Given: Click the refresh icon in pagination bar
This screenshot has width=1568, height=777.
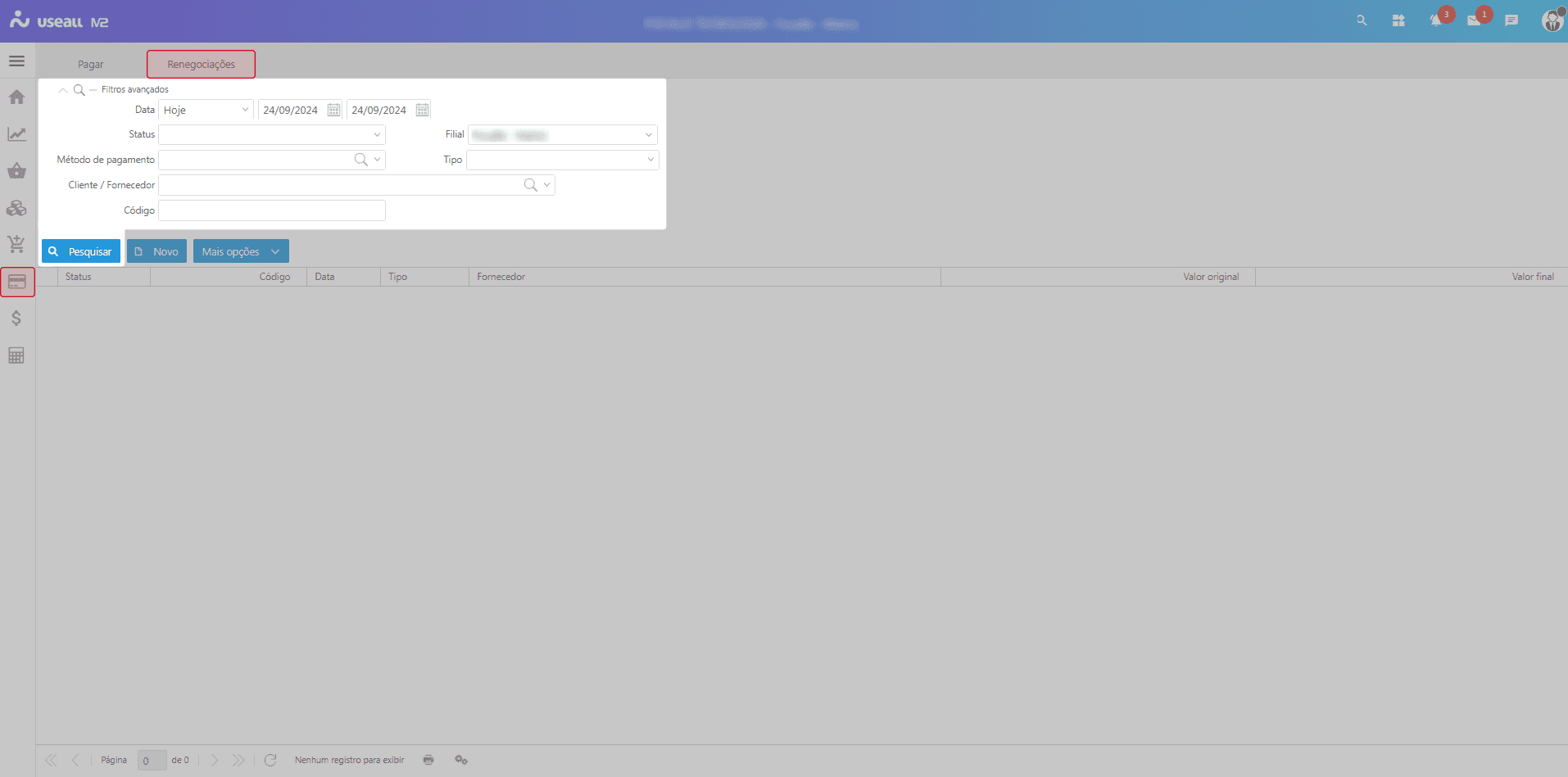Looking at the screenshot, I should [x=270, y=760].
